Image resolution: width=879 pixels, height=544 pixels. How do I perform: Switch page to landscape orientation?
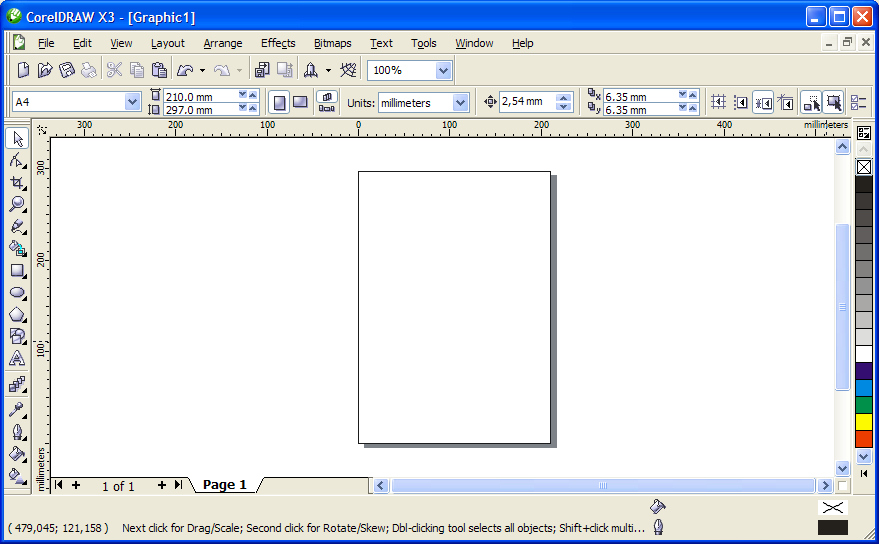point(300,102)
